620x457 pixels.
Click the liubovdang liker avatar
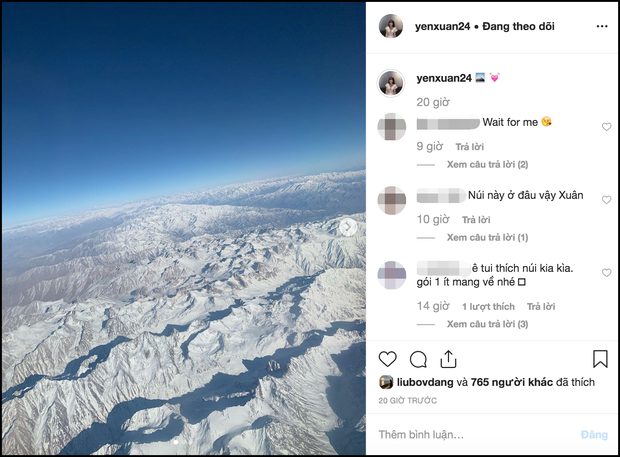pos(385,382)
